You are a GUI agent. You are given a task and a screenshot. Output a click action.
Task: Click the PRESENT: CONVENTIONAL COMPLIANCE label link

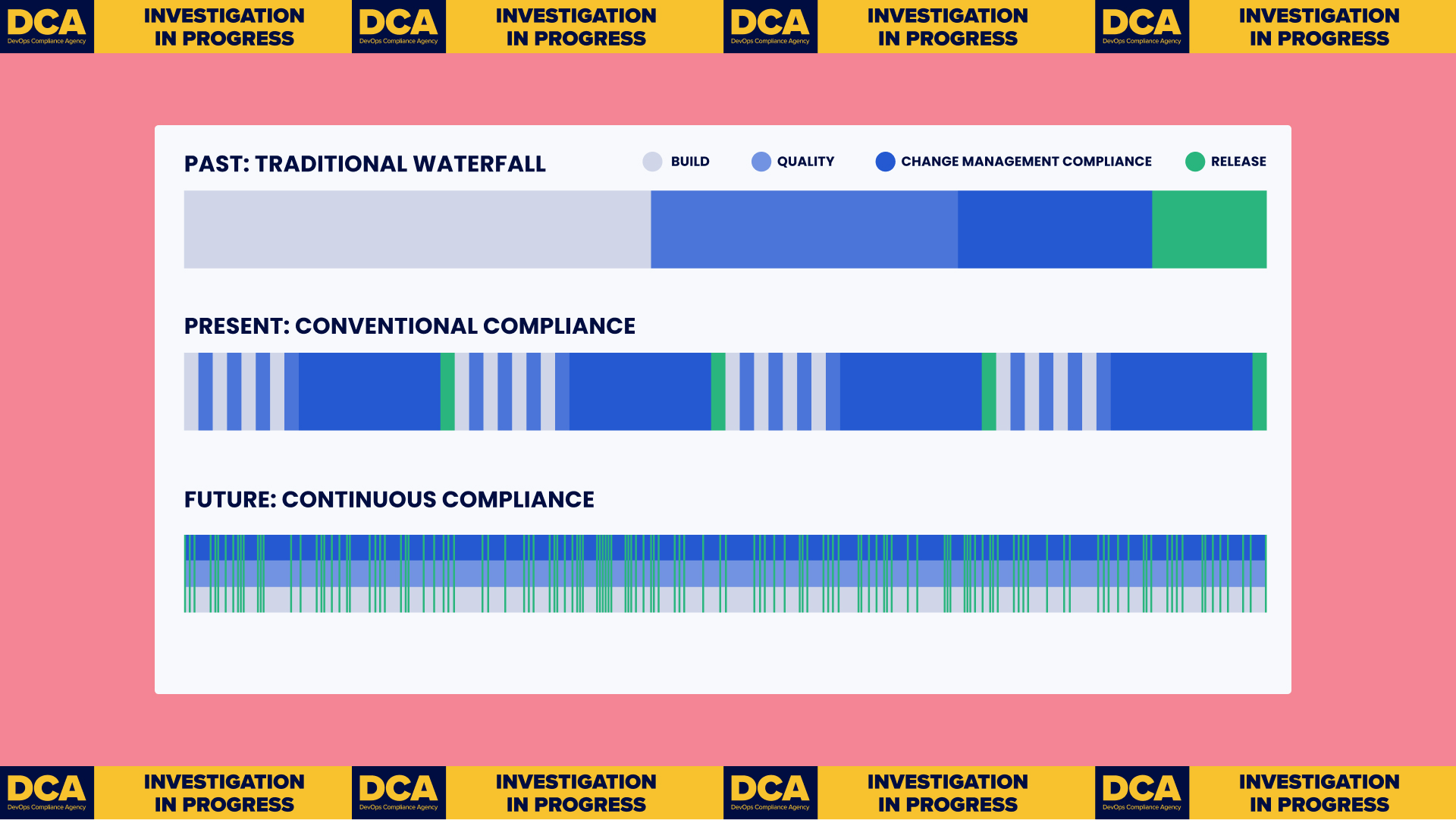410,325
